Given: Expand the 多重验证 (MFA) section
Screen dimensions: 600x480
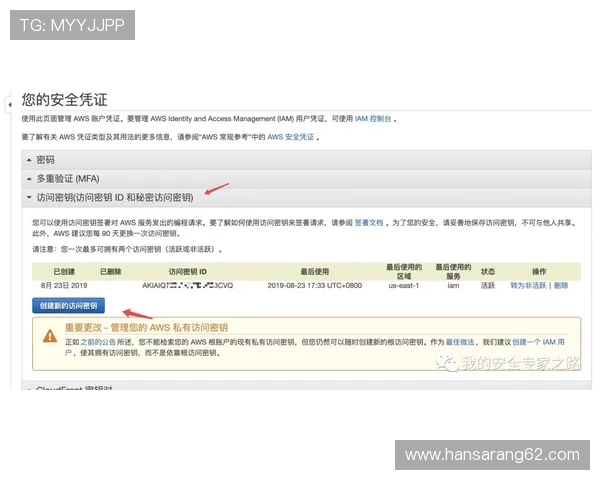Looking at the screenshot, I should (306, 179).
